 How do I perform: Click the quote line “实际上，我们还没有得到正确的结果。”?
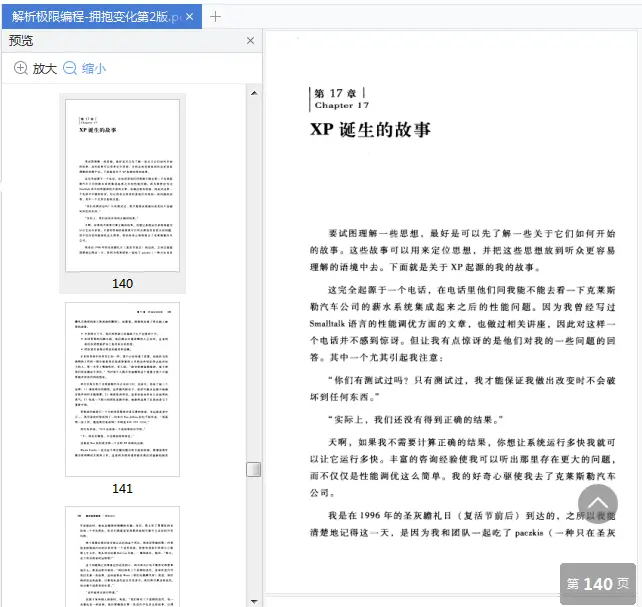click(x=416, y=420)
